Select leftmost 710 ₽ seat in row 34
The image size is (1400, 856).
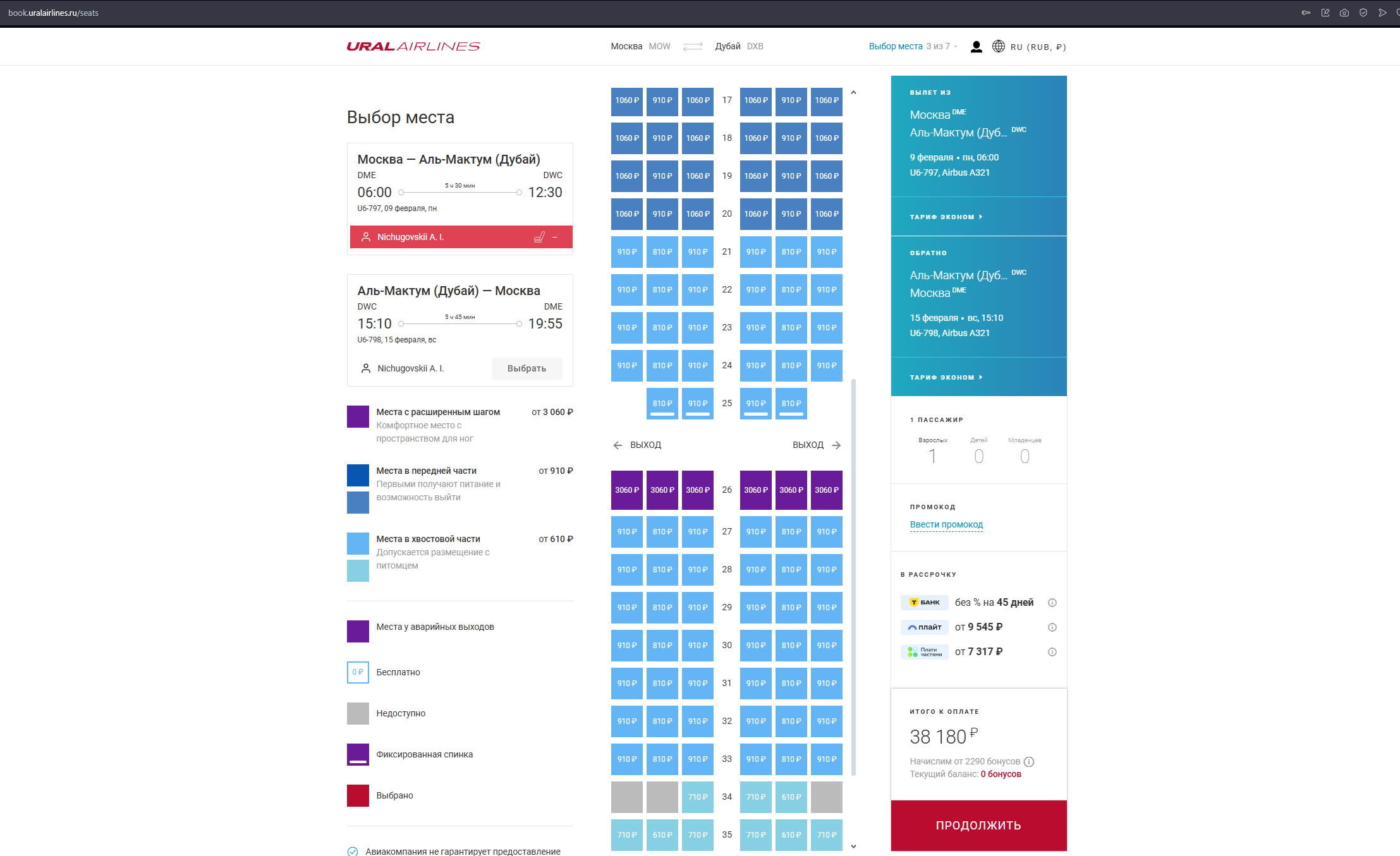[698, 797]
